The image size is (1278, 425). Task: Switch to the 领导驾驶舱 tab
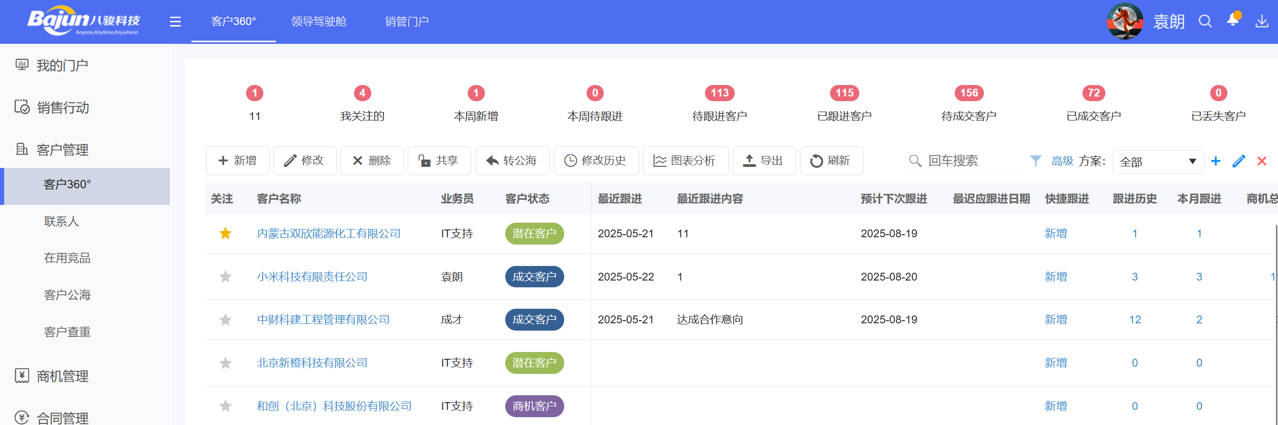319,21
